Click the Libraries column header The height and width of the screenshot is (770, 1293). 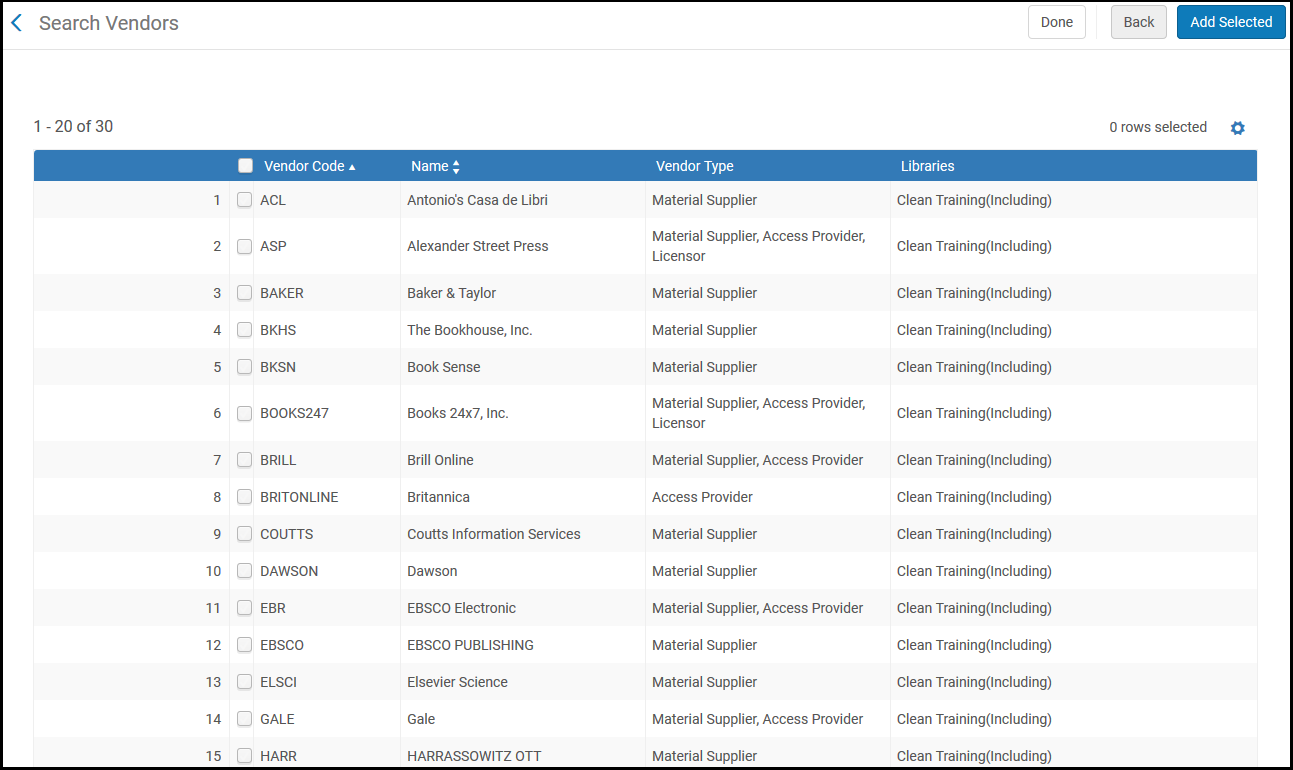point(928,166)
